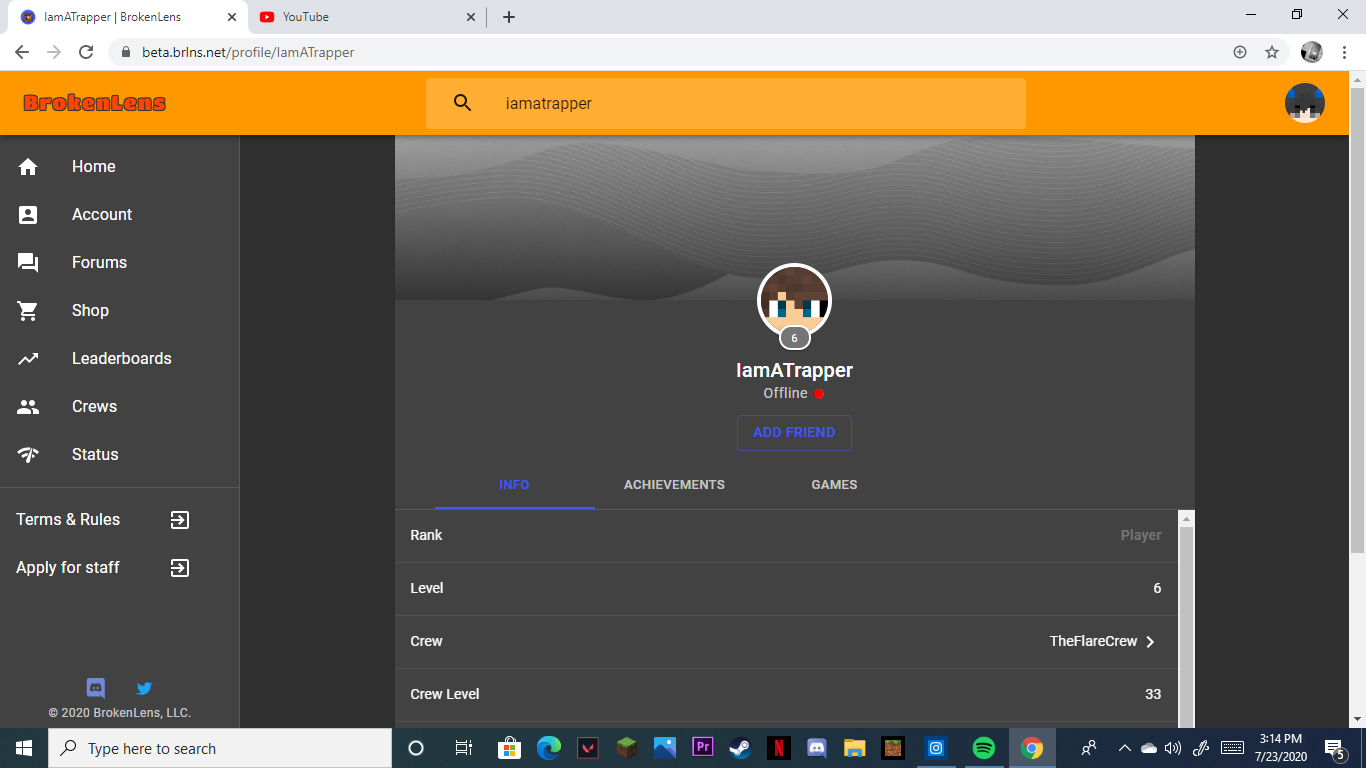This screenshot has width=1366, height=768.
Task: Bookmark this page with the star
Action: click(1272, 52)
